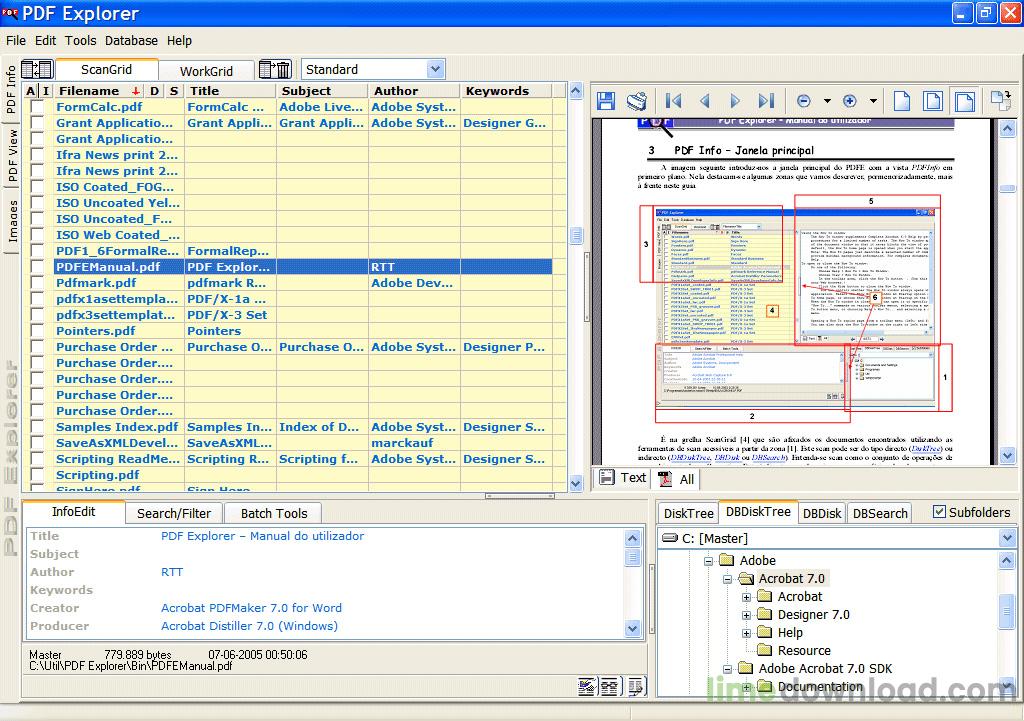Click the zoom in magnifier button
The image size is (1024, 721).
coord(850,101)
